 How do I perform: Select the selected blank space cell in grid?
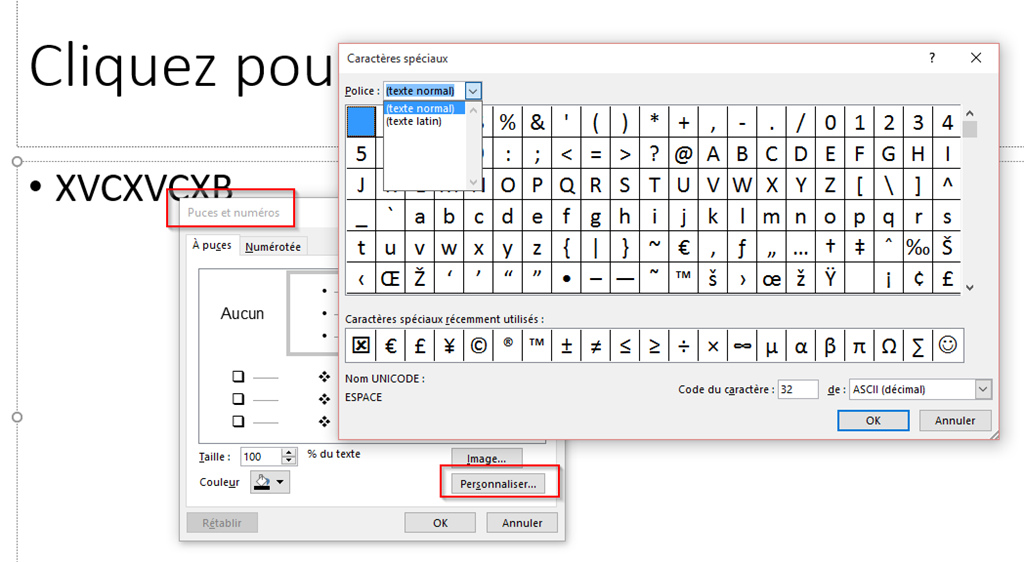tap(361, 122)
